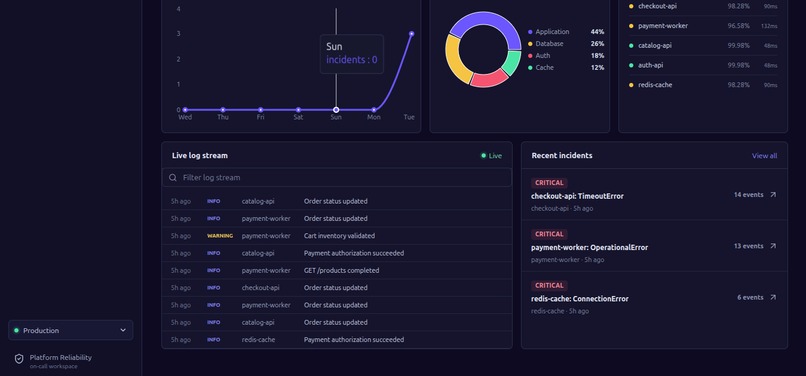Open payment-worker: OperationalError incident
806x376 pixels.
pos(654,246)
